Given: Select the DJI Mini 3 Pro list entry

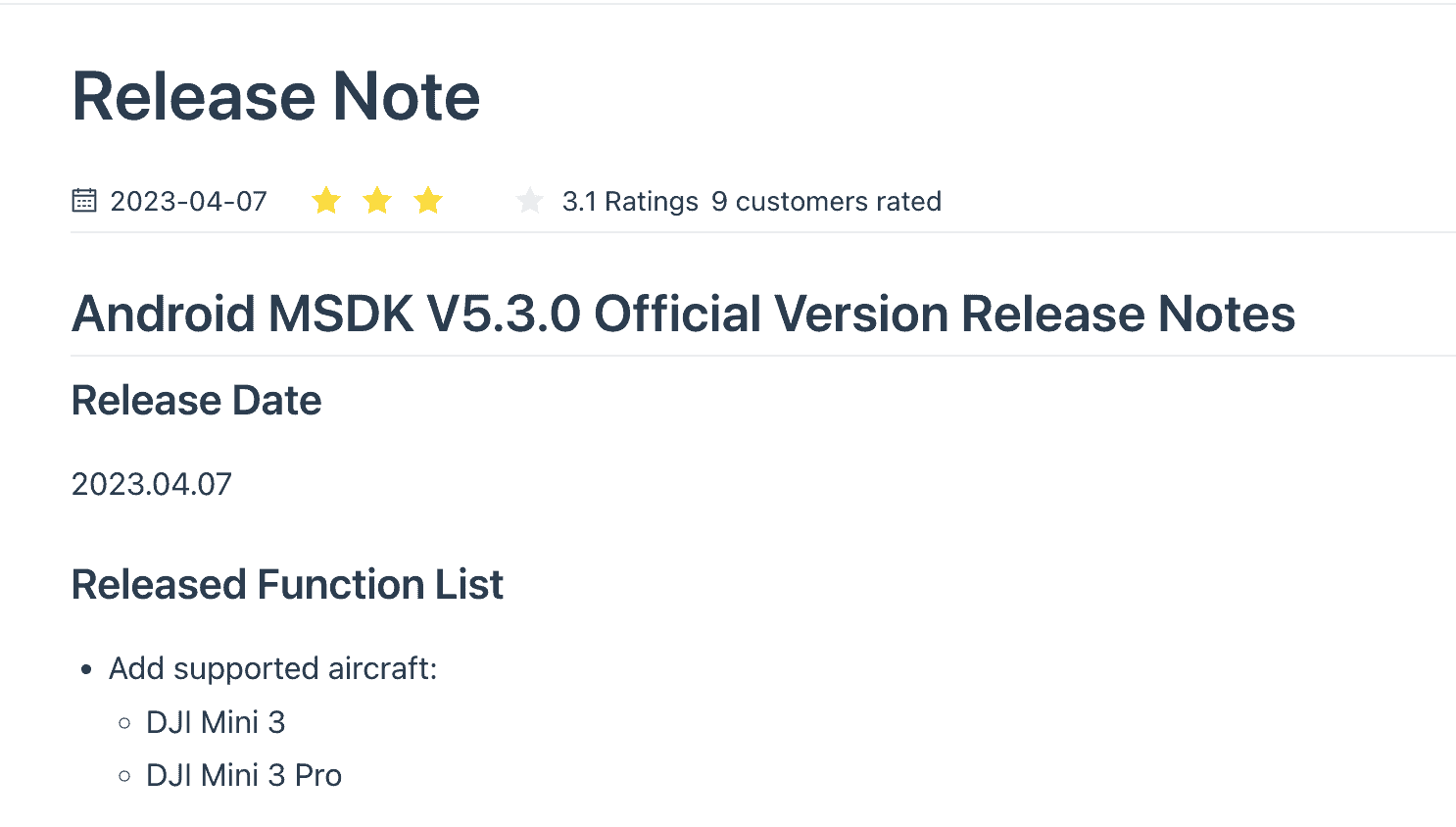Looking at the screenshot, I should tap(244, 775).
